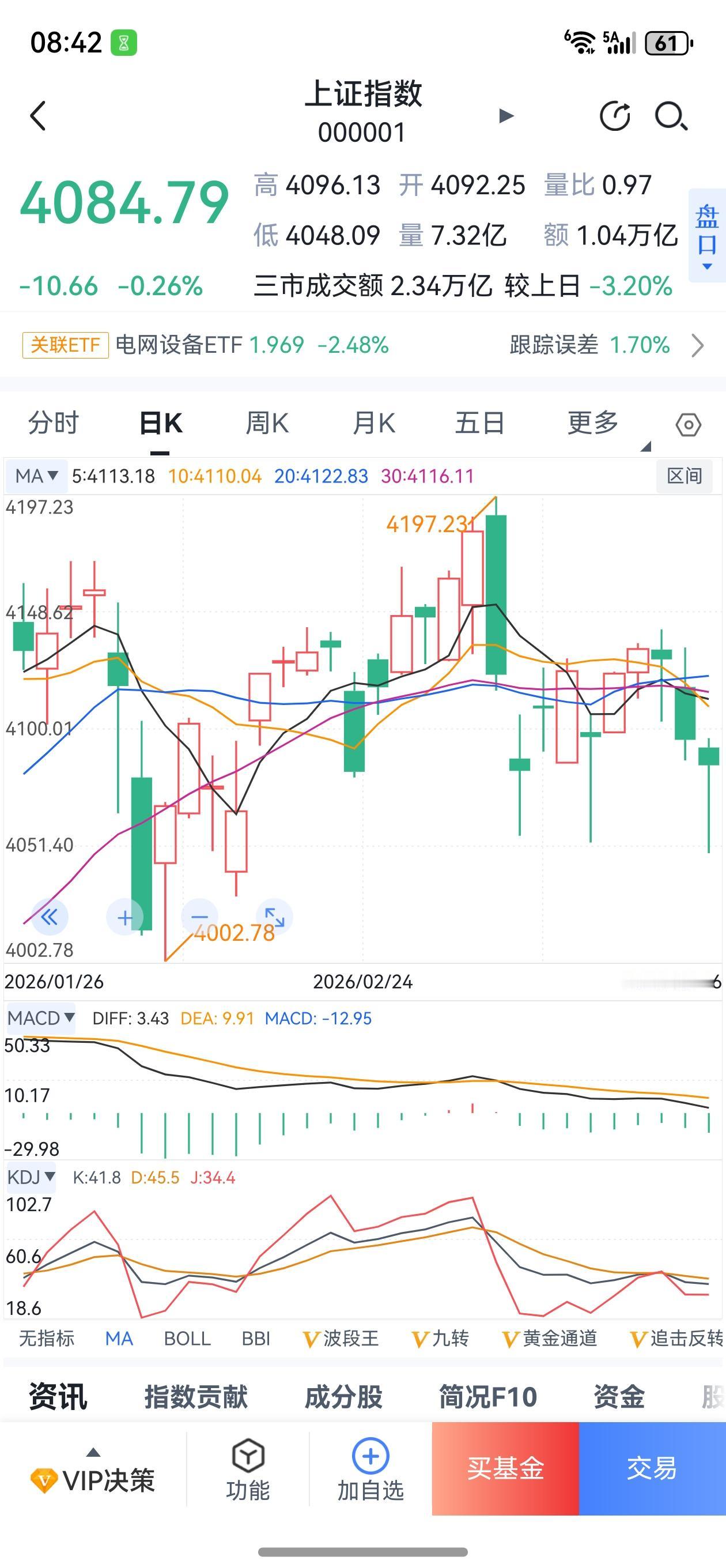Image resolution: width=726 pixels, height=1568 pixels.
Task: Switch to 分时 chart tab
Action: coord(54,423)
